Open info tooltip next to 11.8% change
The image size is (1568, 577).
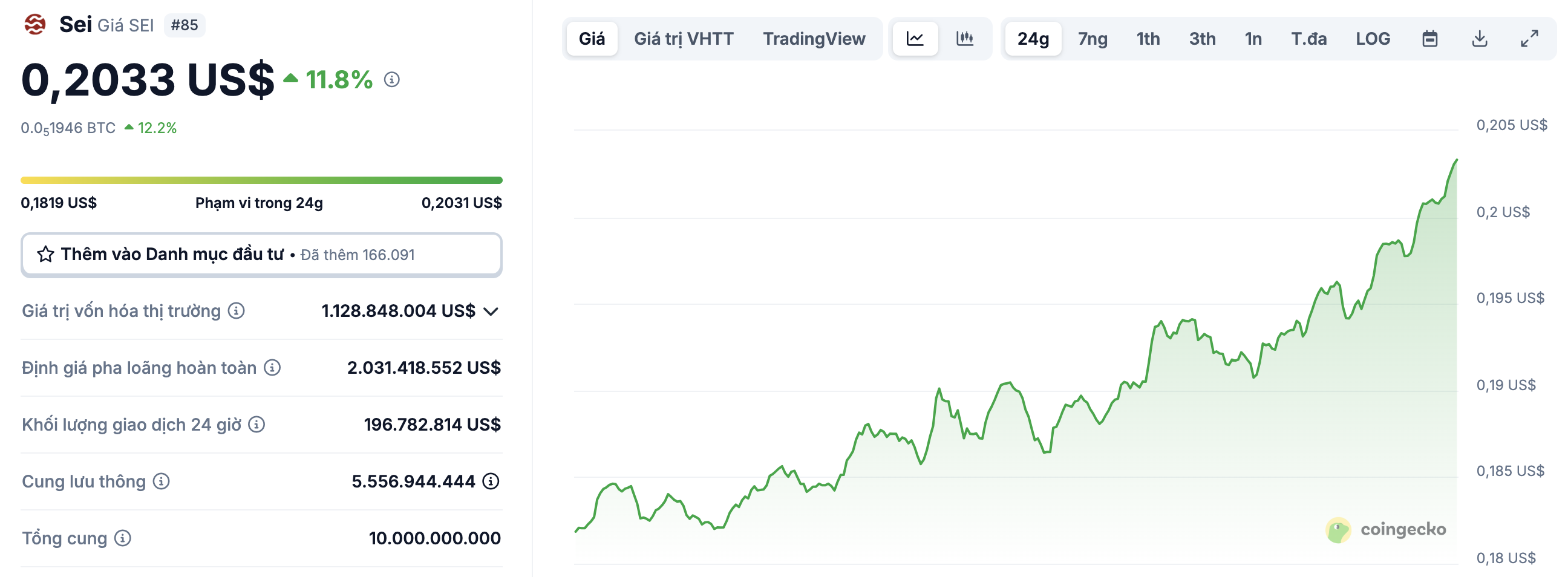391,80
